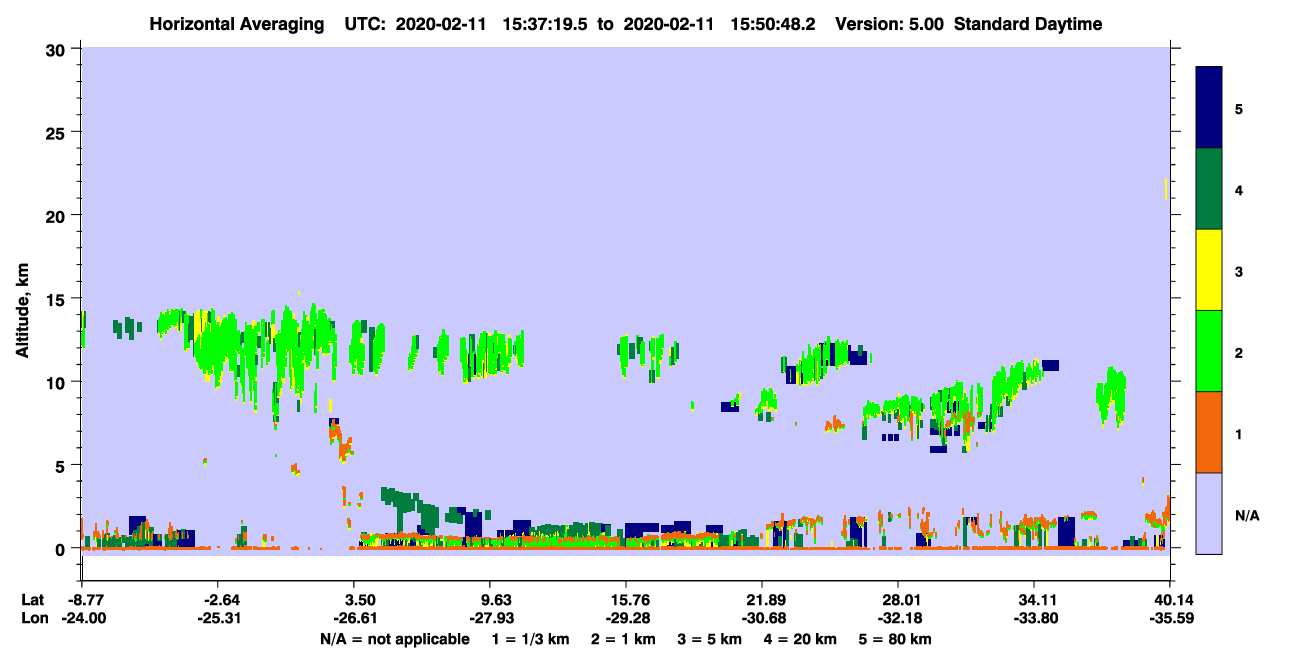1300x667 pixels.
Task: Click the 'N/A = not applicable' legend text
Action: [394, 639]
